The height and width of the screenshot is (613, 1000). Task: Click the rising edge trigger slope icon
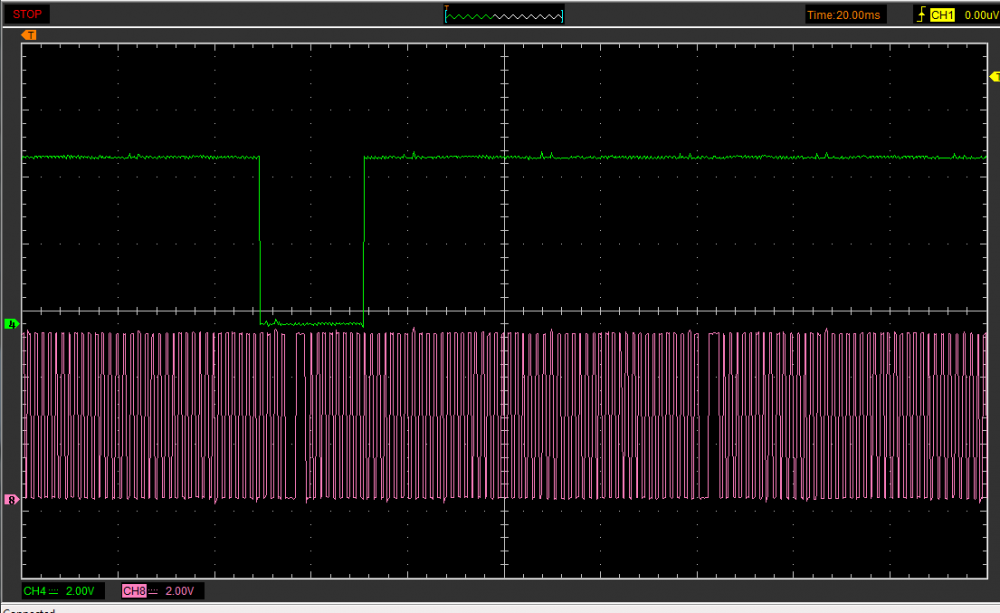click(x=921, y=15)
